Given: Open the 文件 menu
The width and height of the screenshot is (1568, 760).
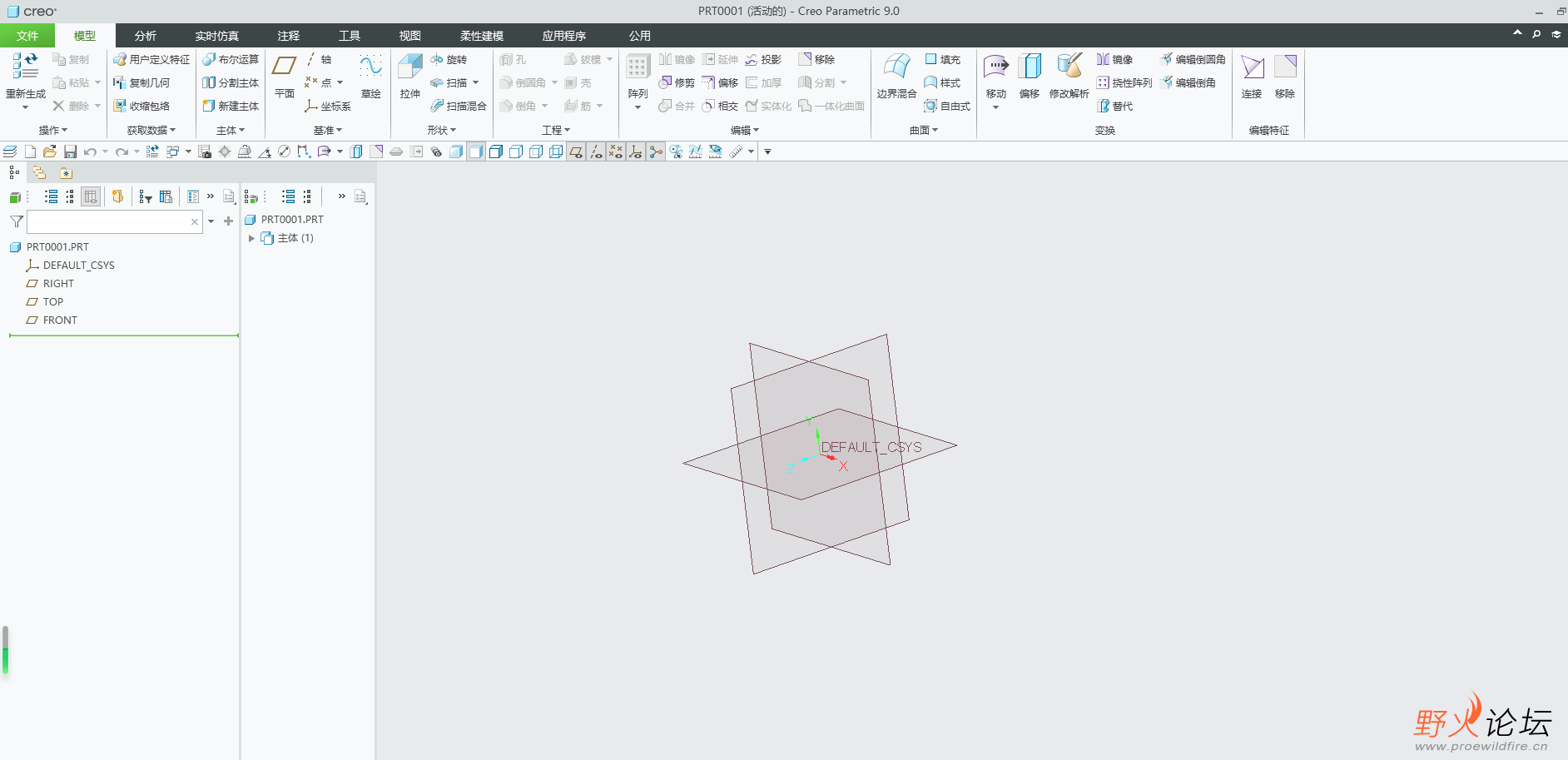Looking at the screenshot, I should click(27, 36).
